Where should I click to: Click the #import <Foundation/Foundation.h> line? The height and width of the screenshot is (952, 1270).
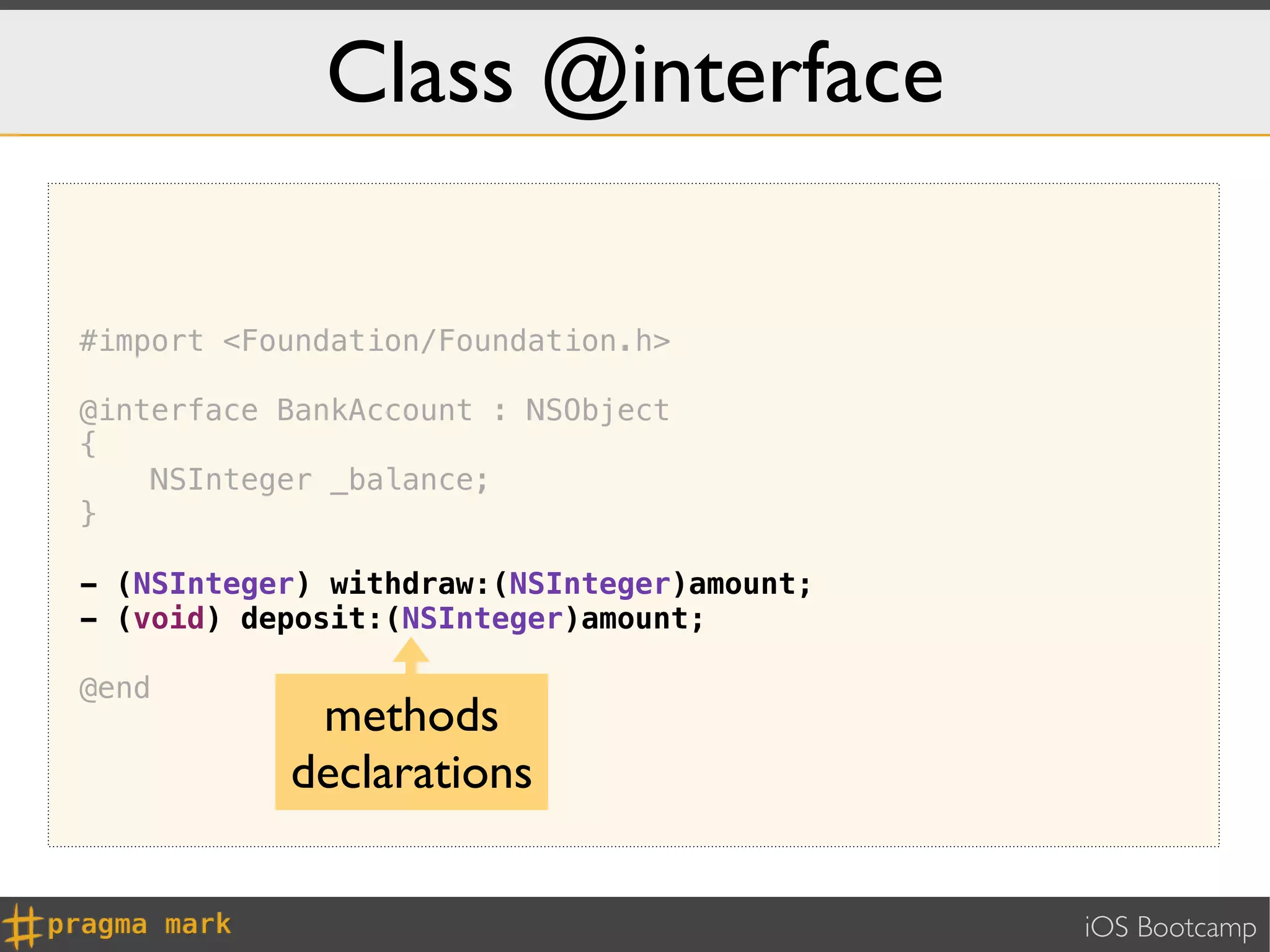[375, 342]
